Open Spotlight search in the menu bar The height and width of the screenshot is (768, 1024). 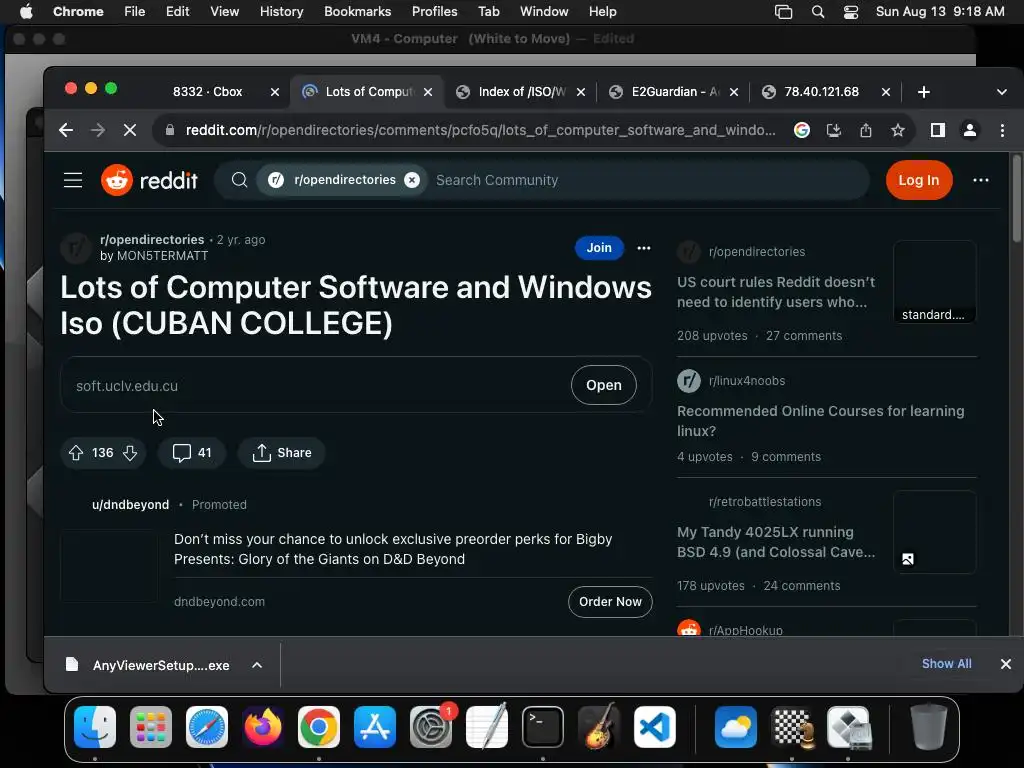818,11
